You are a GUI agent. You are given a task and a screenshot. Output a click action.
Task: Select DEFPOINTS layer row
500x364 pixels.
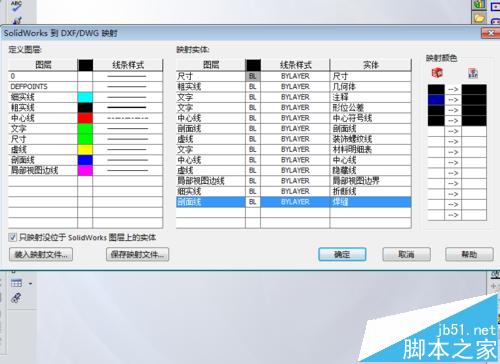click(43, 87)
